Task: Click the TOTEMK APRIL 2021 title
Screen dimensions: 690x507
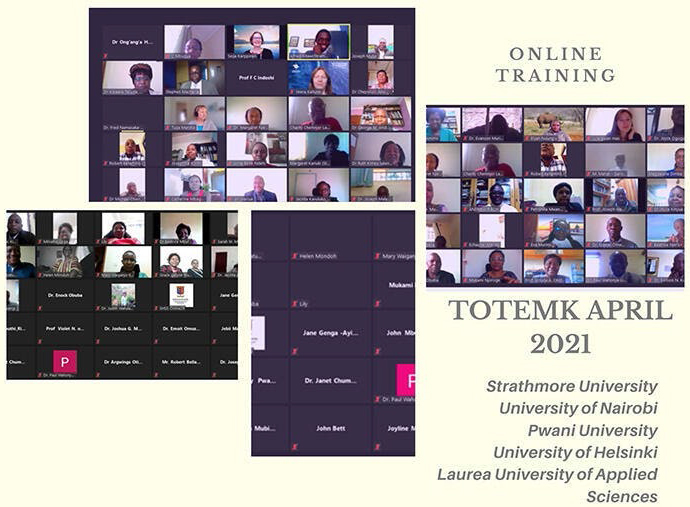Action: (561, 327)
